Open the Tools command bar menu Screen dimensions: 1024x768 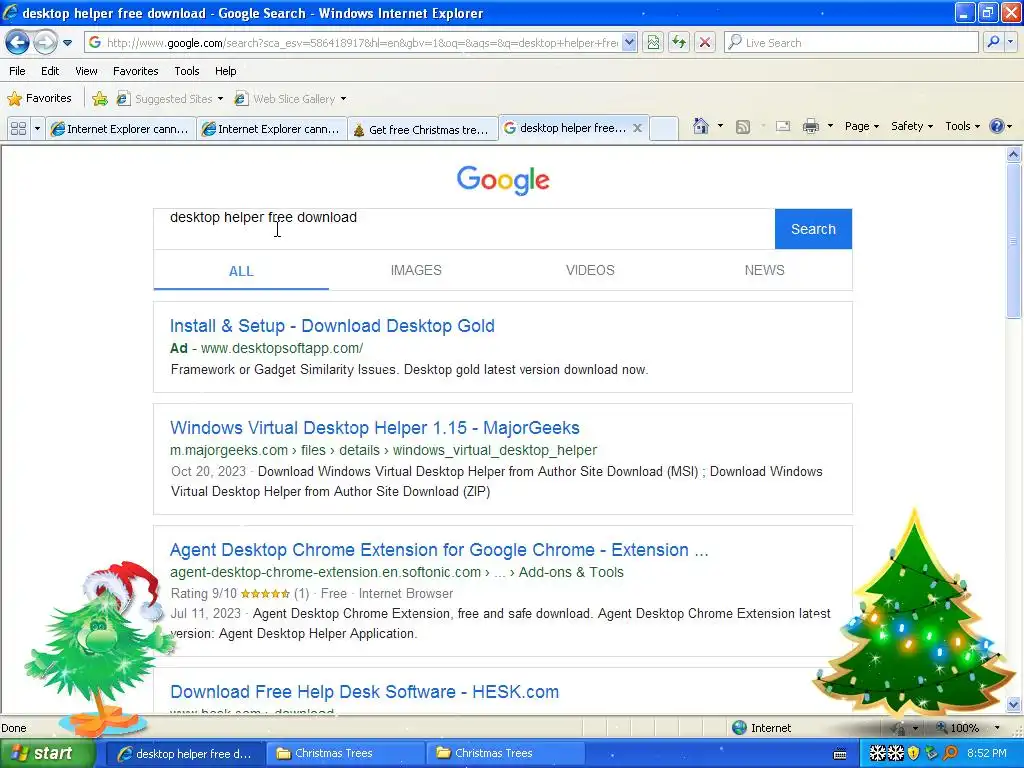click(962, 126)
